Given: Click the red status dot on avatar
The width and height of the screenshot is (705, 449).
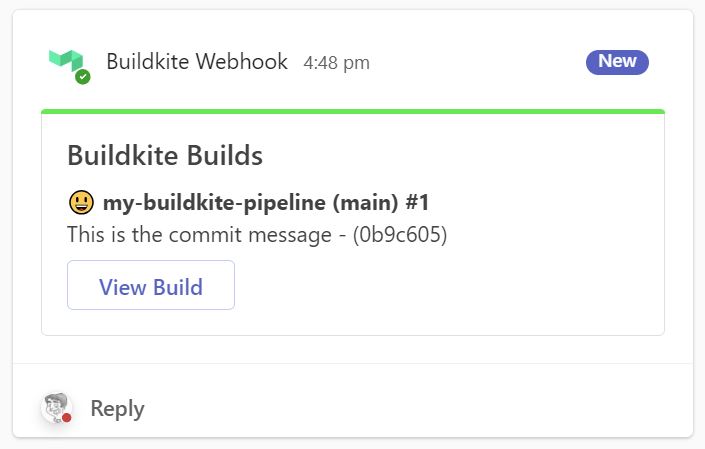Looking at the screenshot, I should click(67, 418).
